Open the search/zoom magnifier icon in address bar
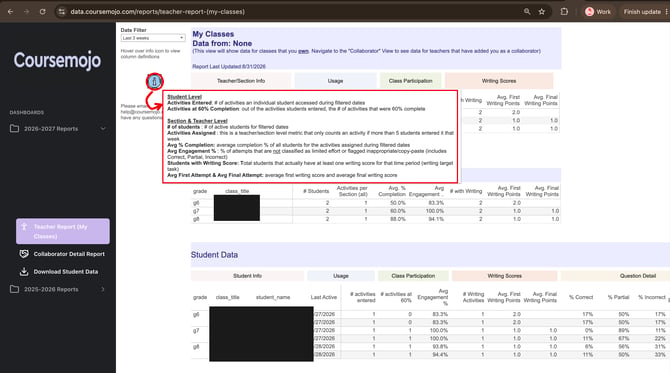 pyautogui.click(x=527, y=12)
